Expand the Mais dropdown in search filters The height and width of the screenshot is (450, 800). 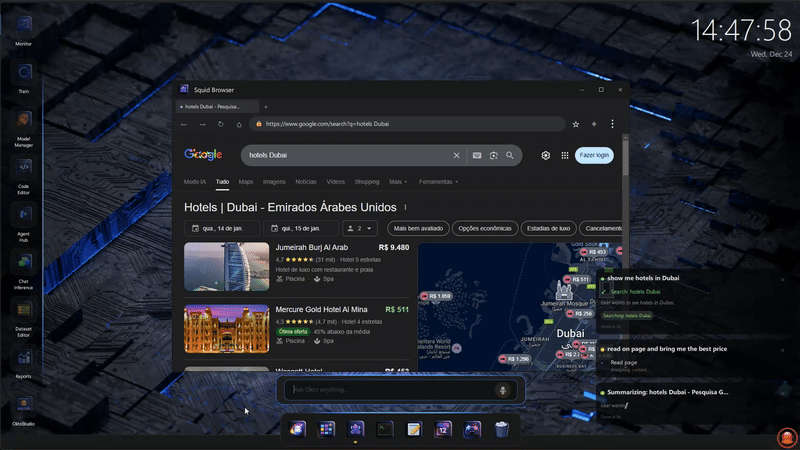(x=398, y=182)
